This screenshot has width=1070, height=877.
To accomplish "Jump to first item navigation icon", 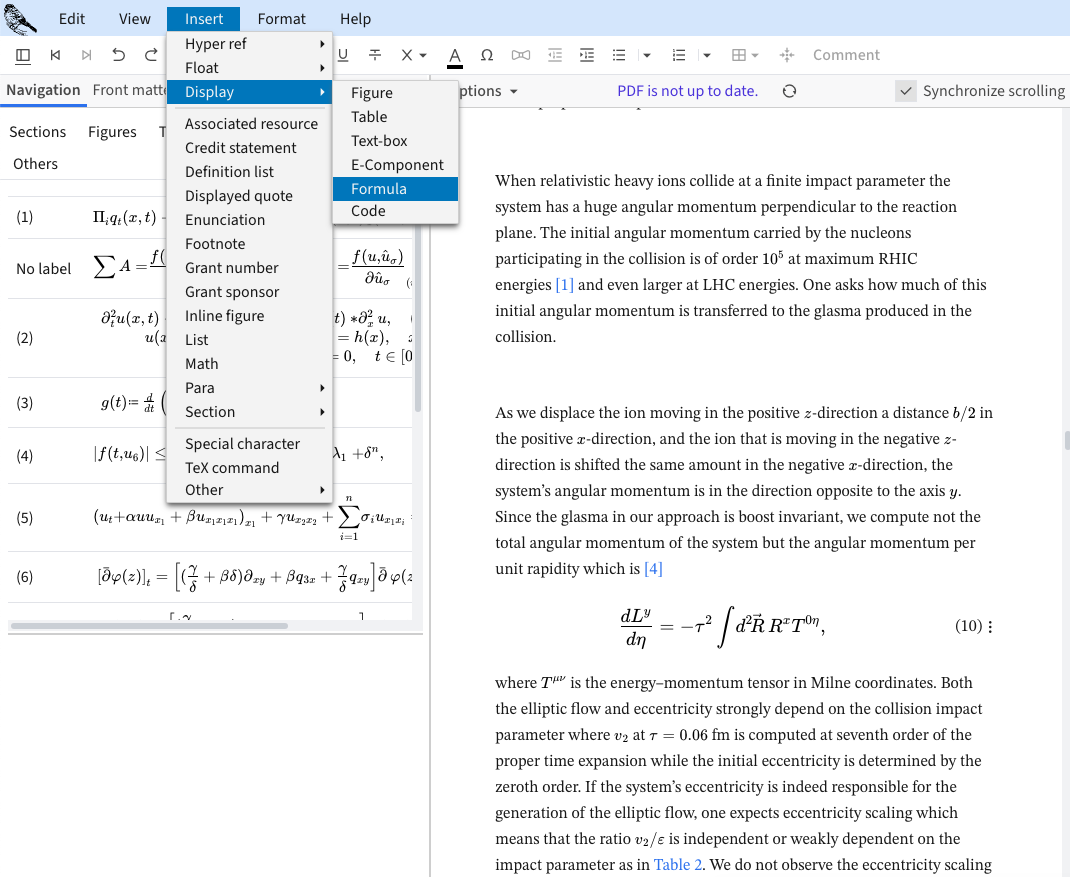I will tap(55, 55).
